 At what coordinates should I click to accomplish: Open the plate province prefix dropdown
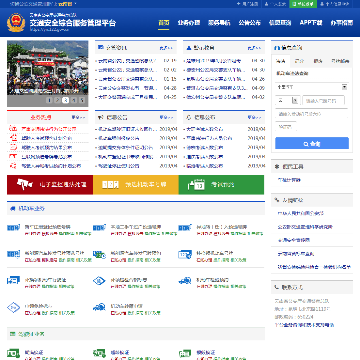pos(288,100)
